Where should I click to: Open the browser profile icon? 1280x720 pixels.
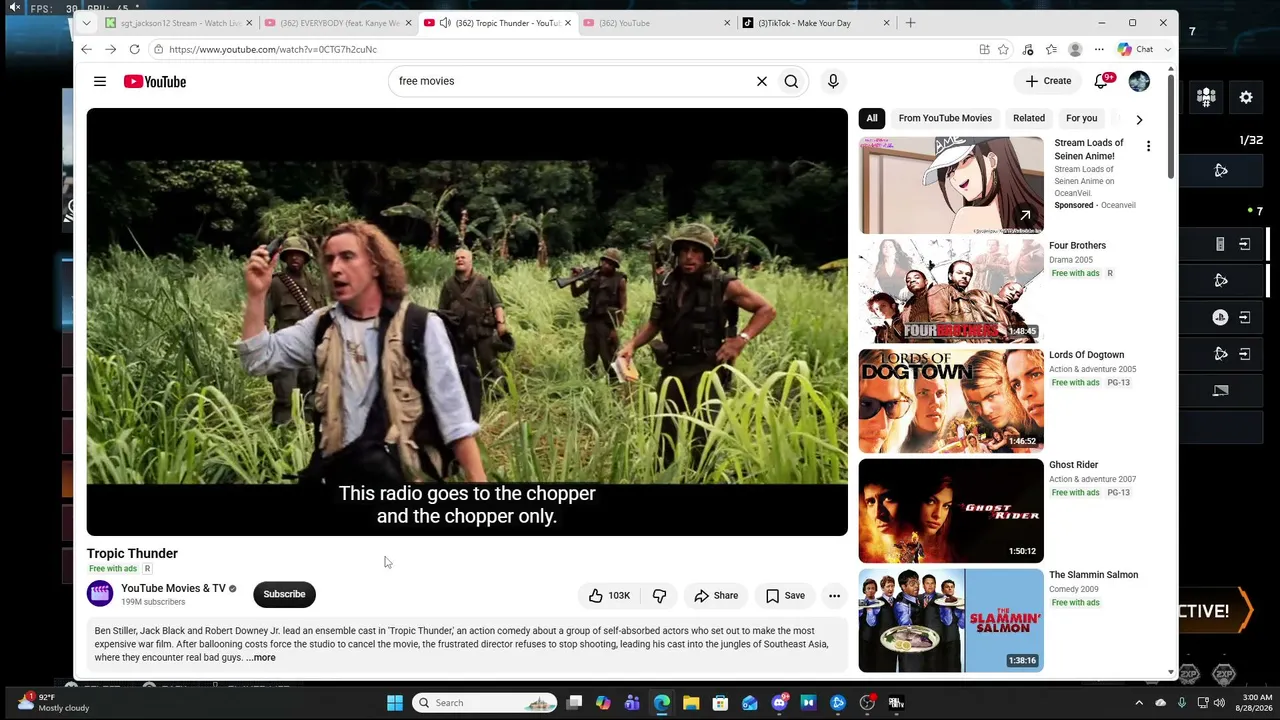(x=1075, y=49)
